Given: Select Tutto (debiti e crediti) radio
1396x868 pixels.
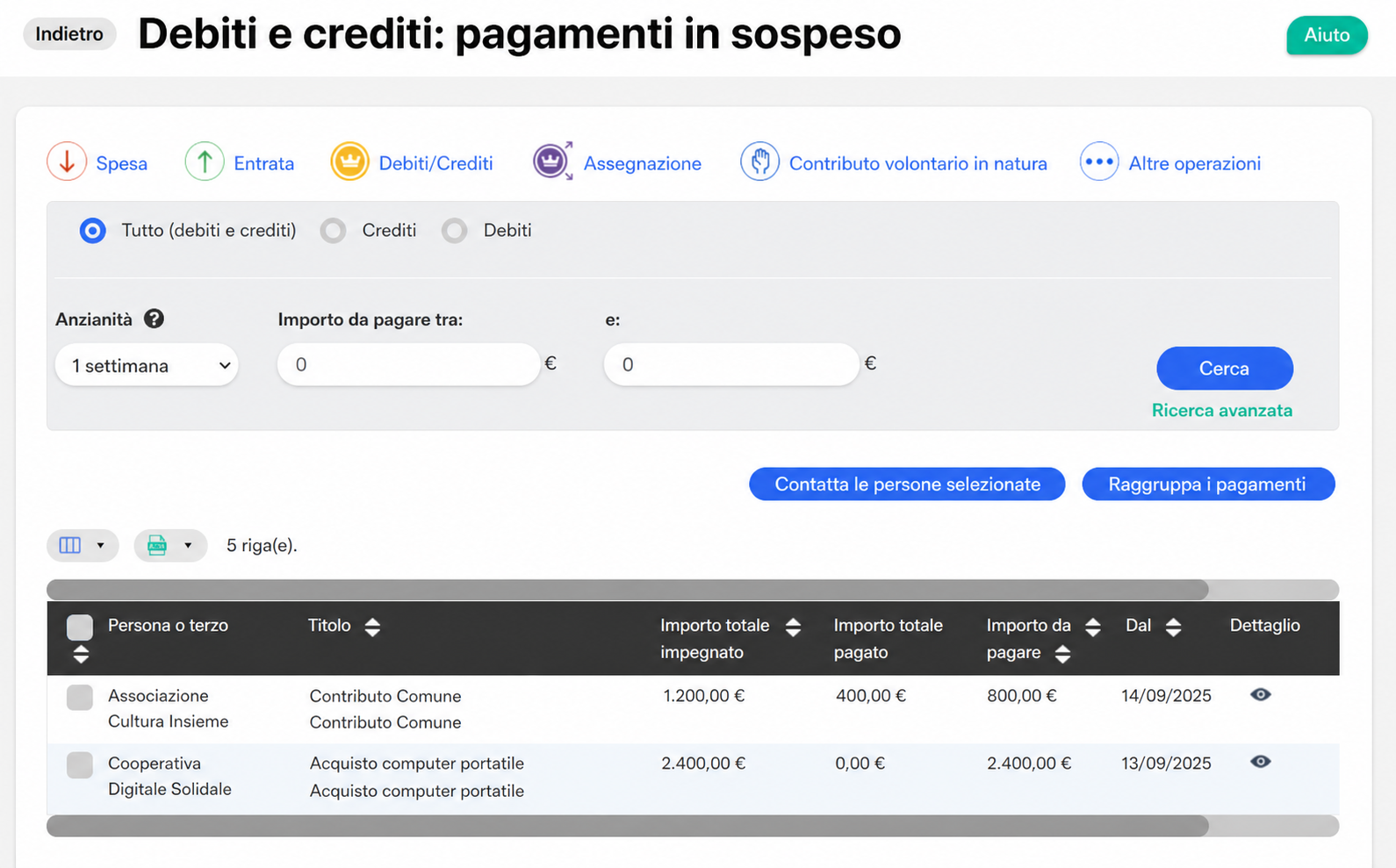Looking at the screenshot, I should (92, 231).
